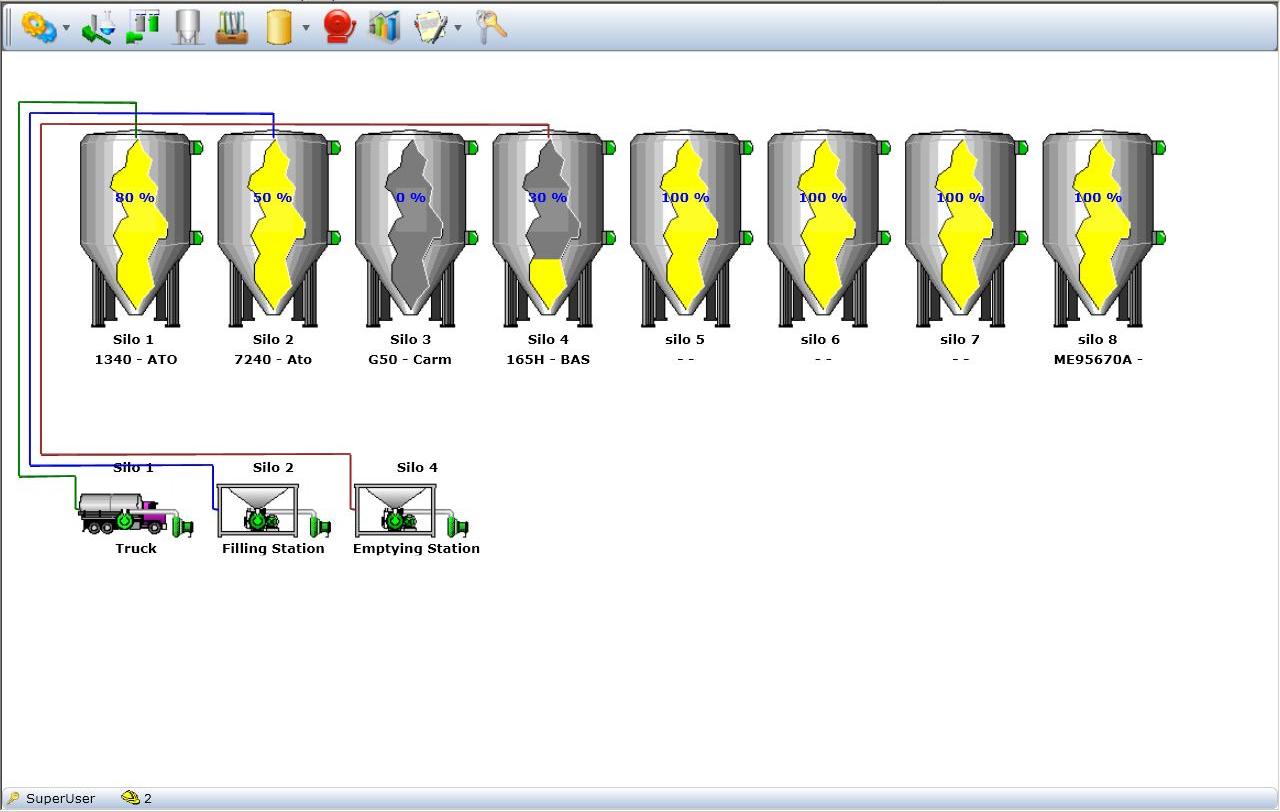Click the yellow cylinder tank icon
The width and height of the screenshot is (1280, 812).
pos(279,27)
